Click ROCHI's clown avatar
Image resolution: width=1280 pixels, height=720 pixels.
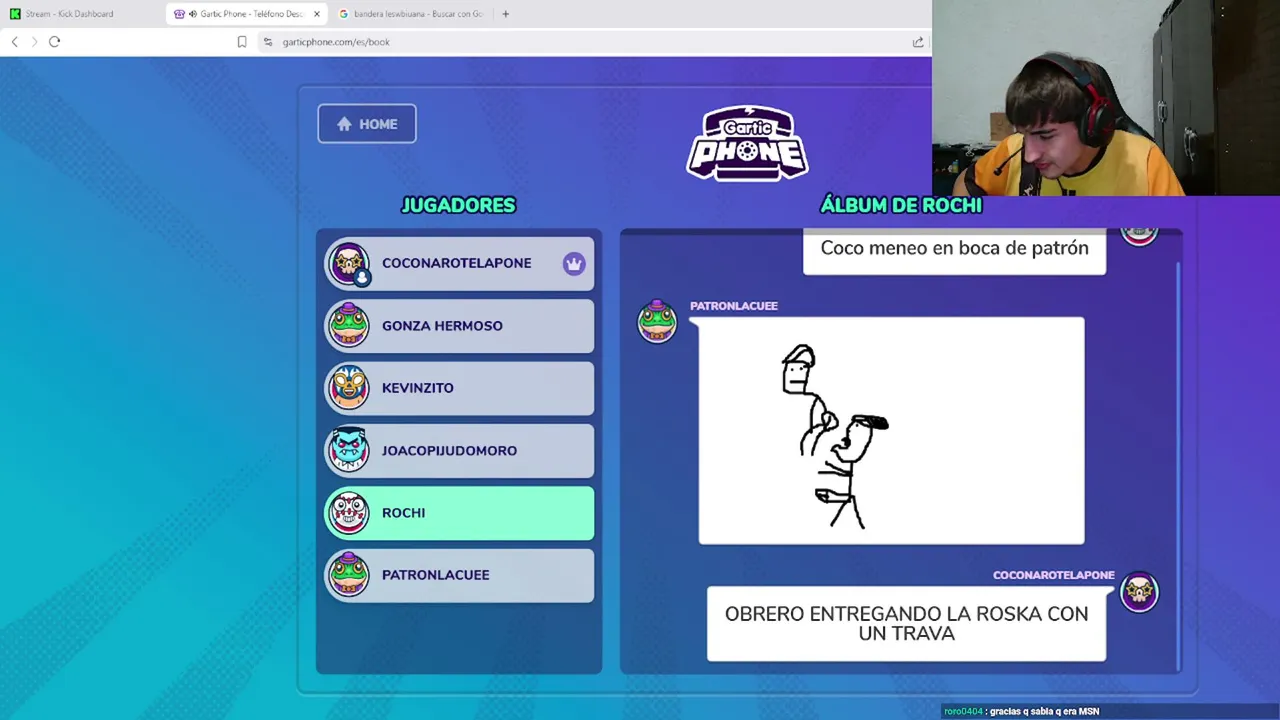pos(349,513)
